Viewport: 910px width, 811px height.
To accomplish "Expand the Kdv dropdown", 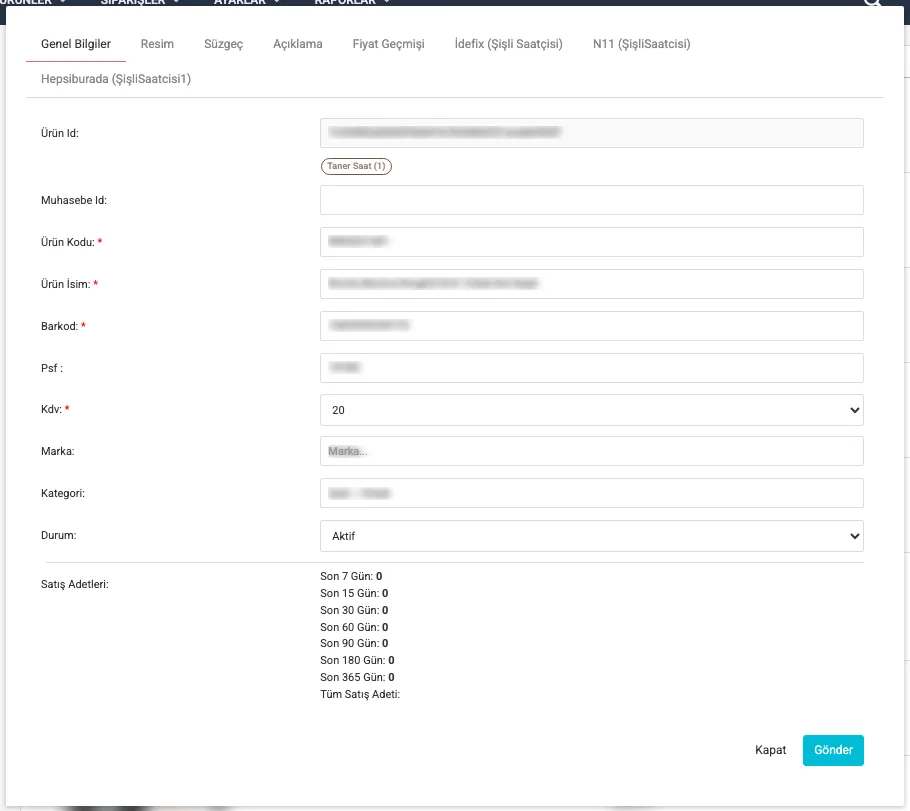I will point(591,410).
